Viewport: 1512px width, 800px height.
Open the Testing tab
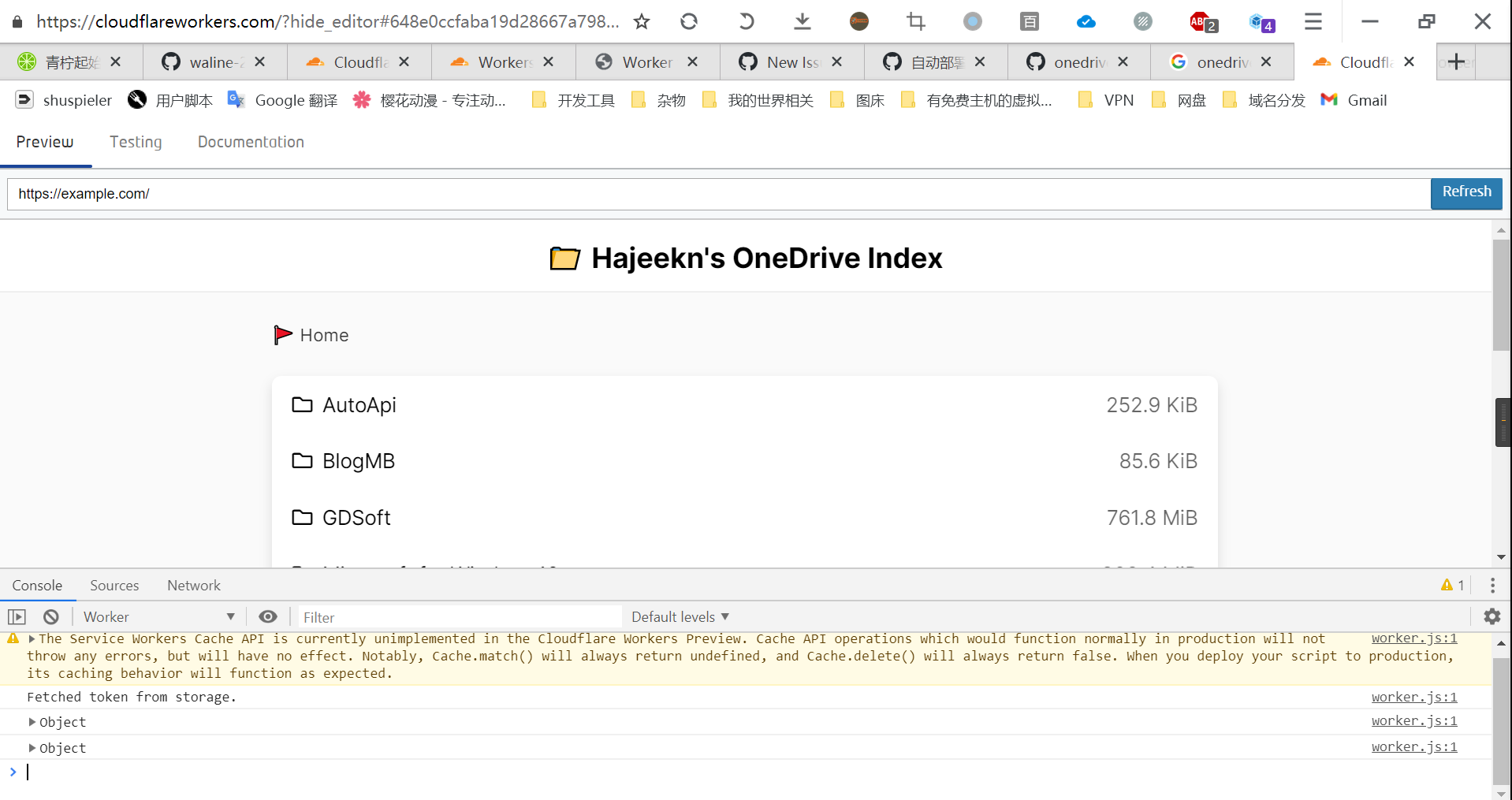[136, 142]
